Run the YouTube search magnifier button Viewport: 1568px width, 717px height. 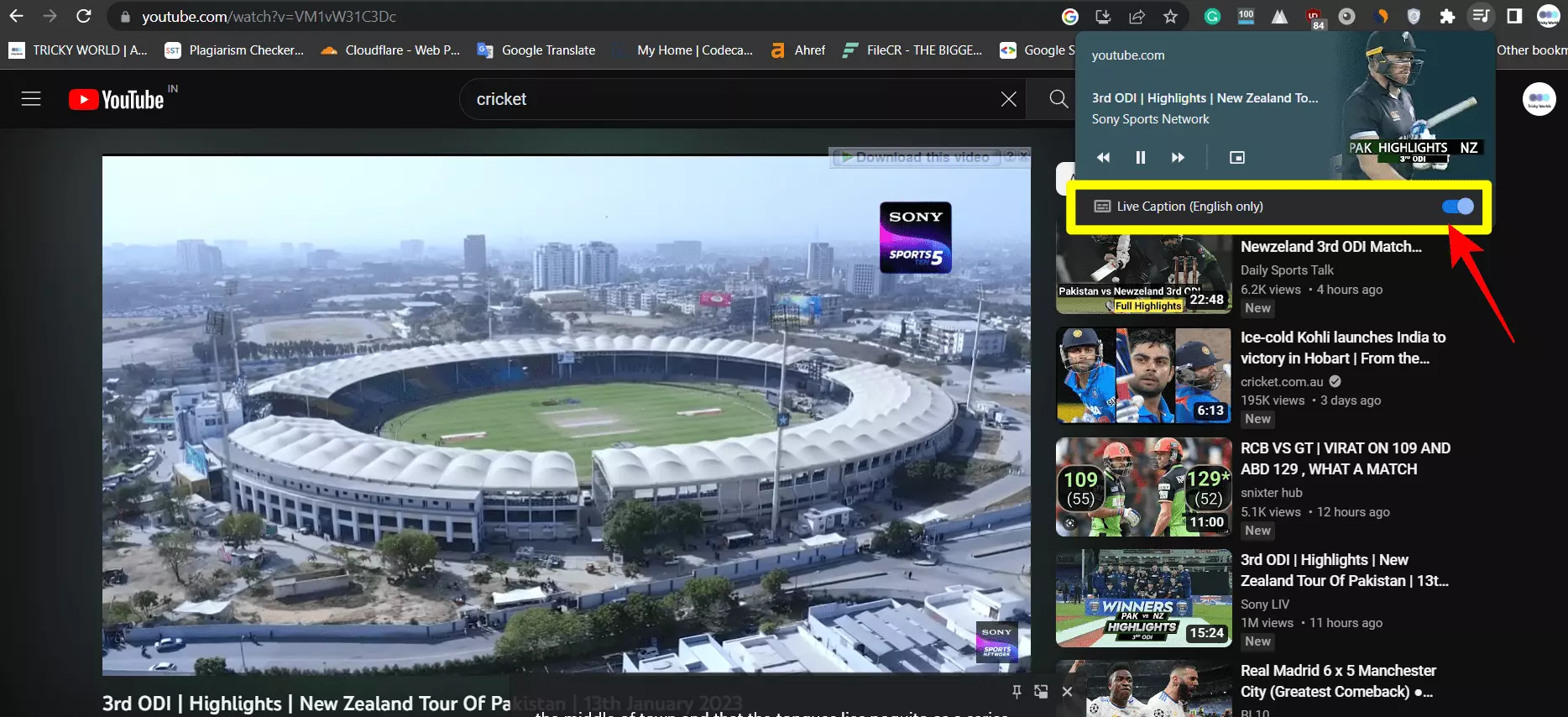coord(1059,99)
